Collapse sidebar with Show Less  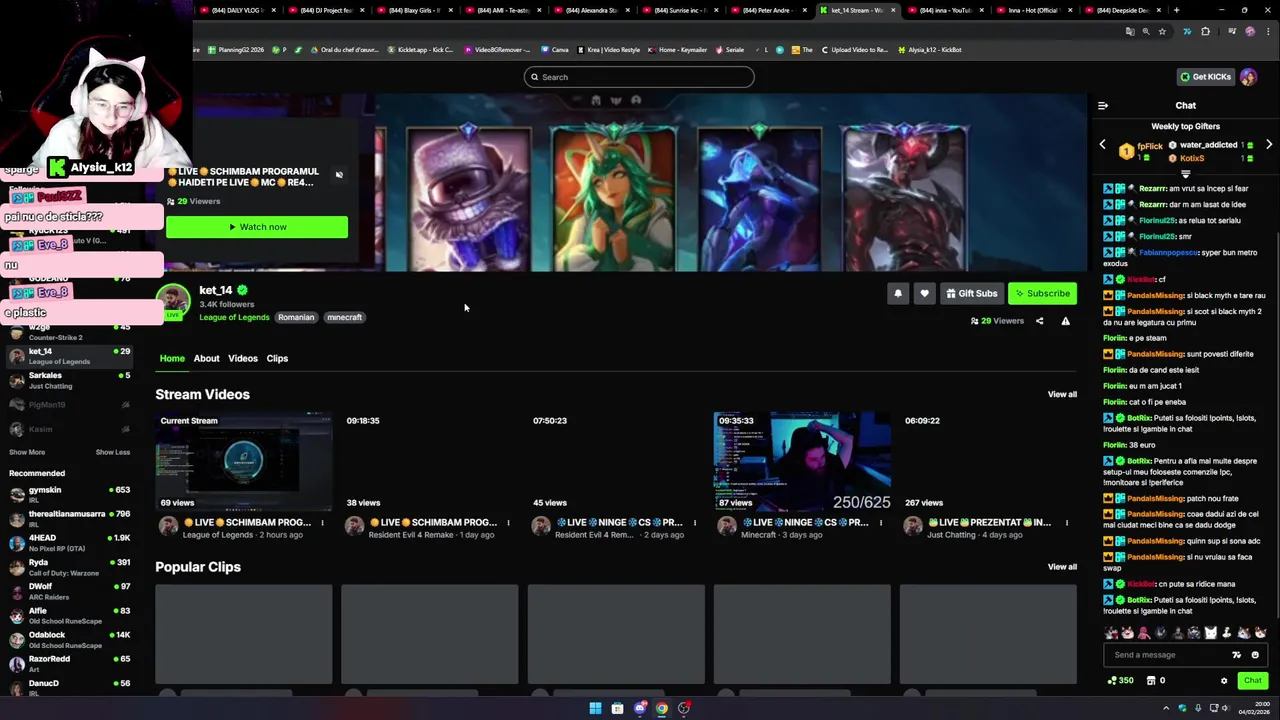click(x=113, y=452)
